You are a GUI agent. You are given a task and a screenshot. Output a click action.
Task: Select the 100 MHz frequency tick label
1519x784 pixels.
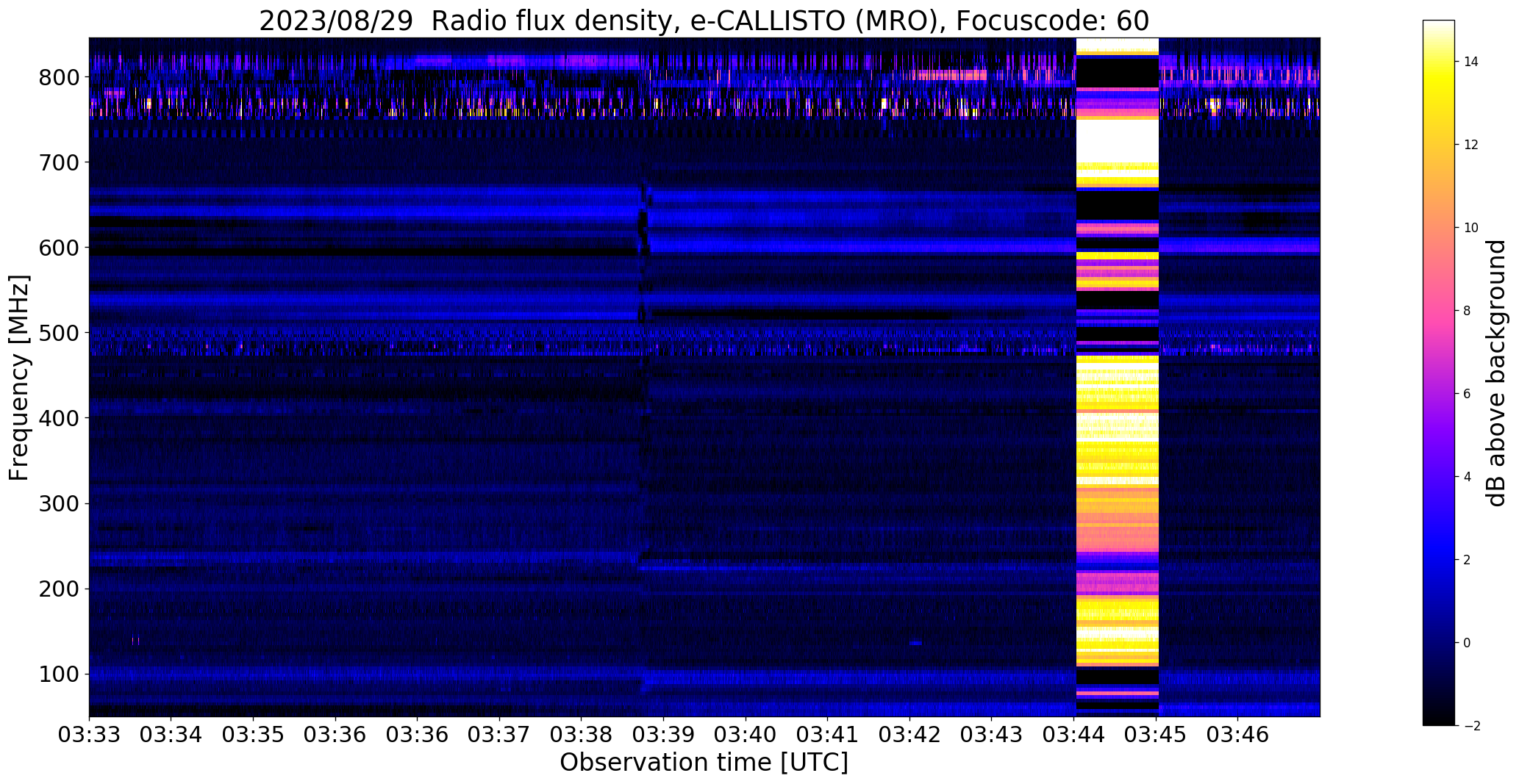point(58,675)
